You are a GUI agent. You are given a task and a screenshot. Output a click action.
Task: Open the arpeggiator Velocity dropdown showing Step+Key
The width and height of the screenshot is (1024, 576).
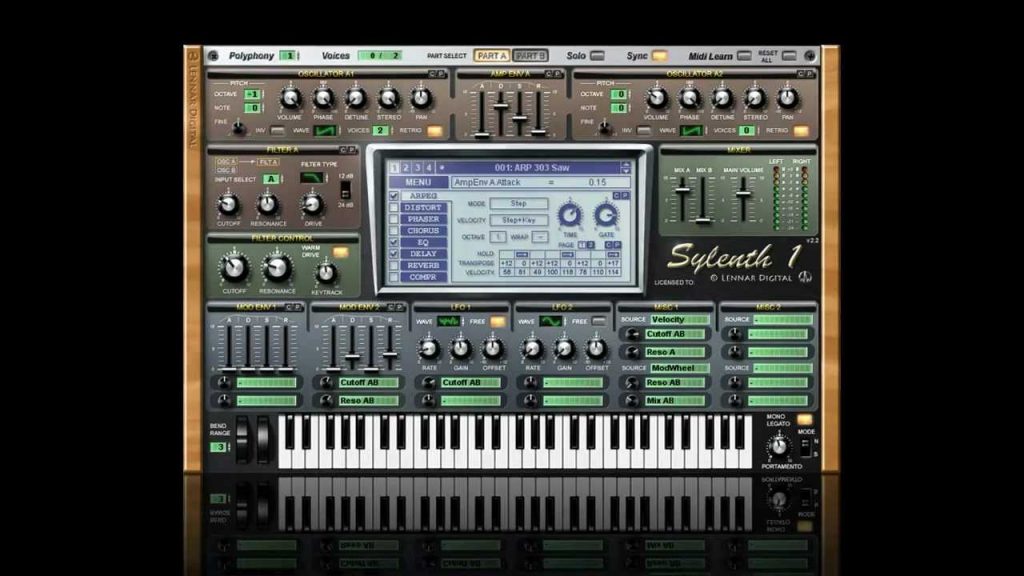coord(519,221)
